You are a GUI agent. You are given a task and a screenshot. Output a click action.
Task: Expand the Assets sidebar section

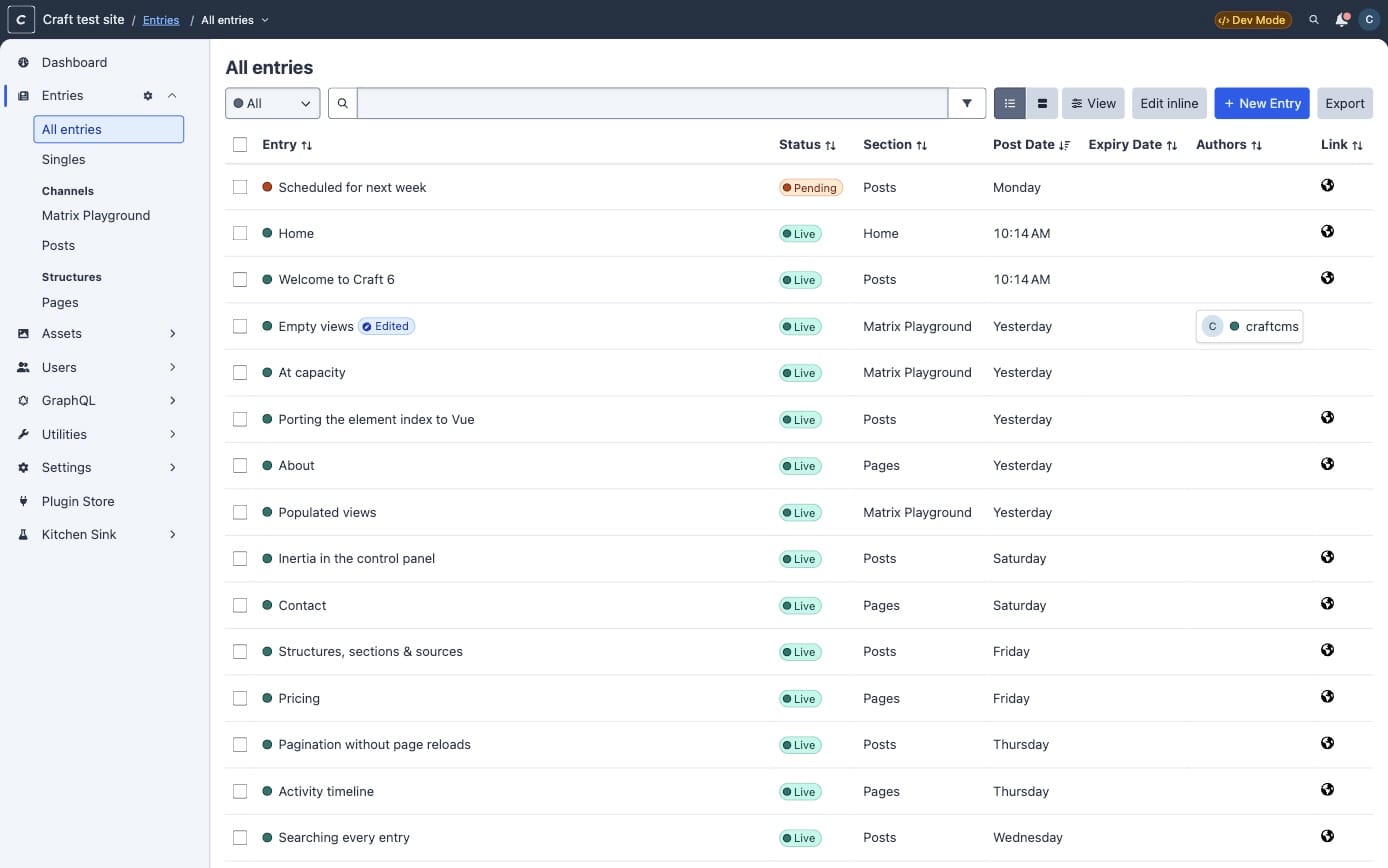pos(173,334)
